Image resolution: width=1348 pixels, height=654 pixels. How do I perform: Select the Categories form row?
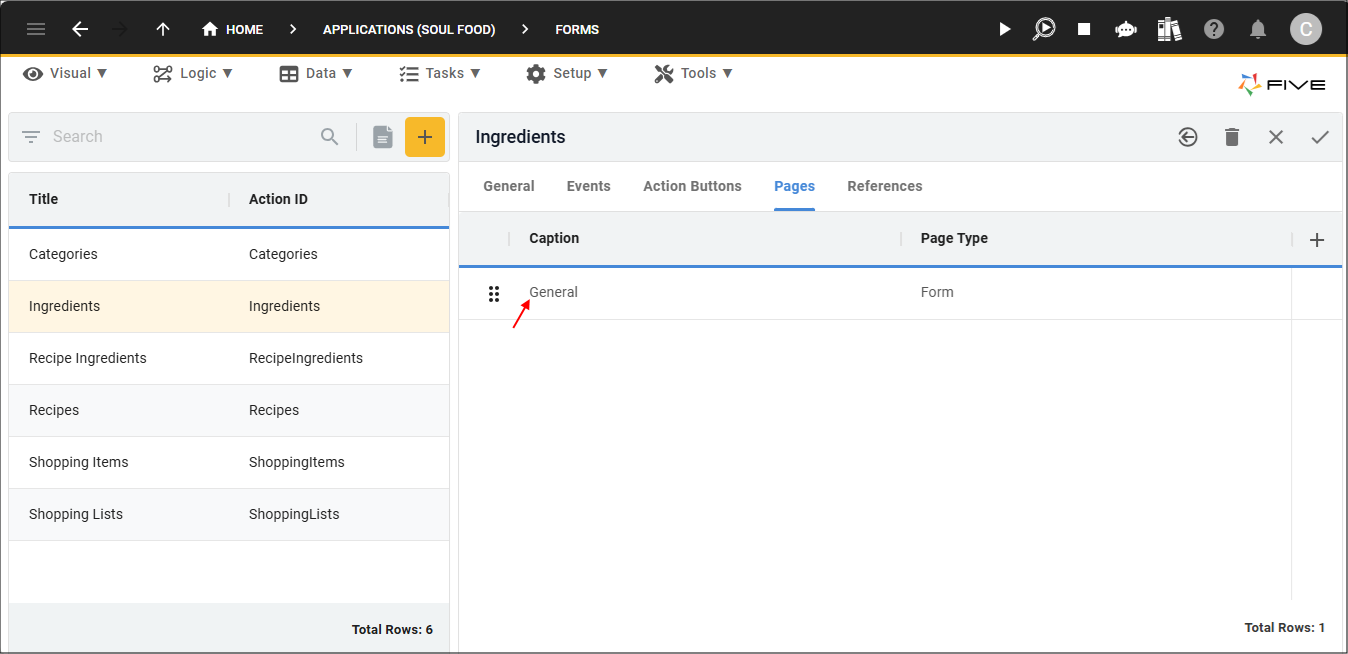[x=229, y=254]
